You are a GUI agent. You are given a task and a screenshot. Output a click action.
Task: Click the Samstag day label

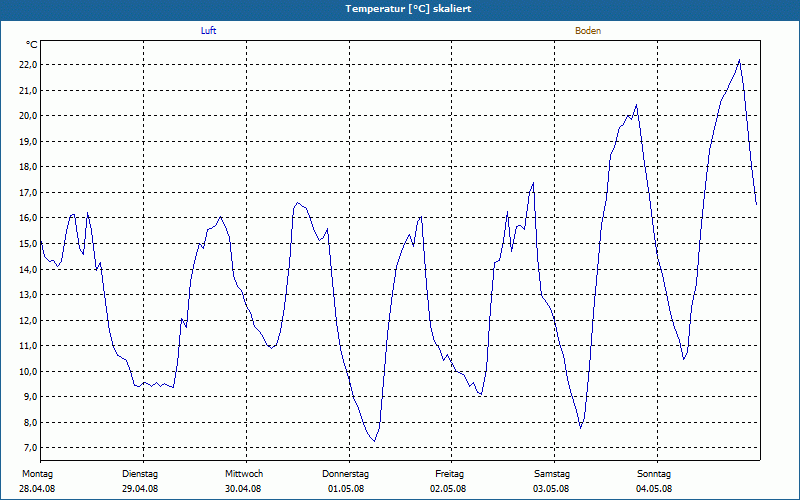tap(552, 474)
